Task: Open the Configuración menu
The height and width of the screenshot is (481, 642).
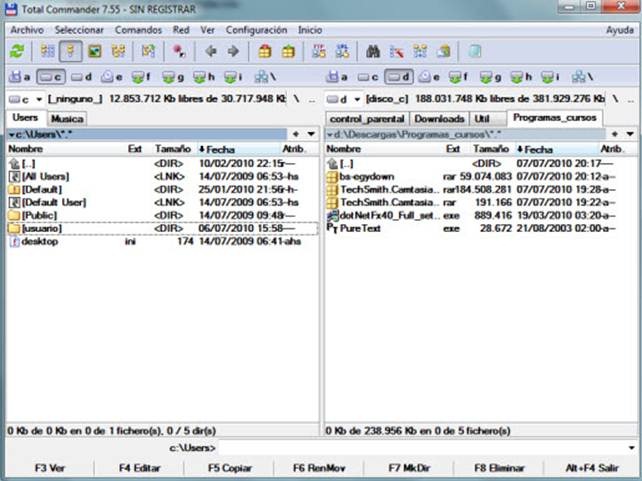Action: click(x=256, y=30)
